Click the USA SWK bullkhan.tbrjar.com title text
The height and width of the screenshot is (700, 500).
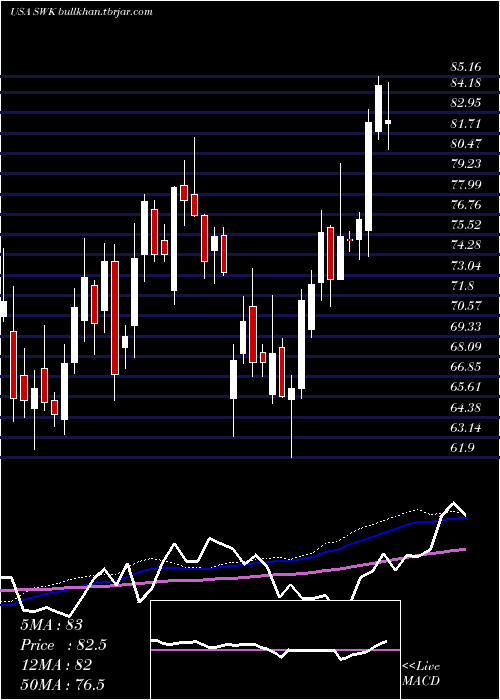click(81, 12)
